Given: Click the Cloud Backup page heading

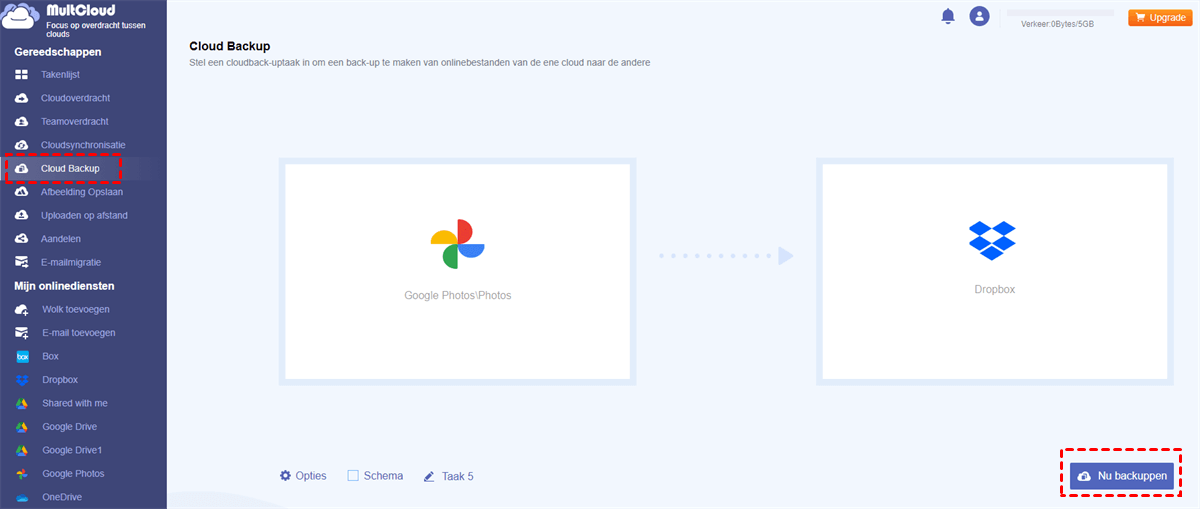Looking at the screenshot, I should pos(230,46).
